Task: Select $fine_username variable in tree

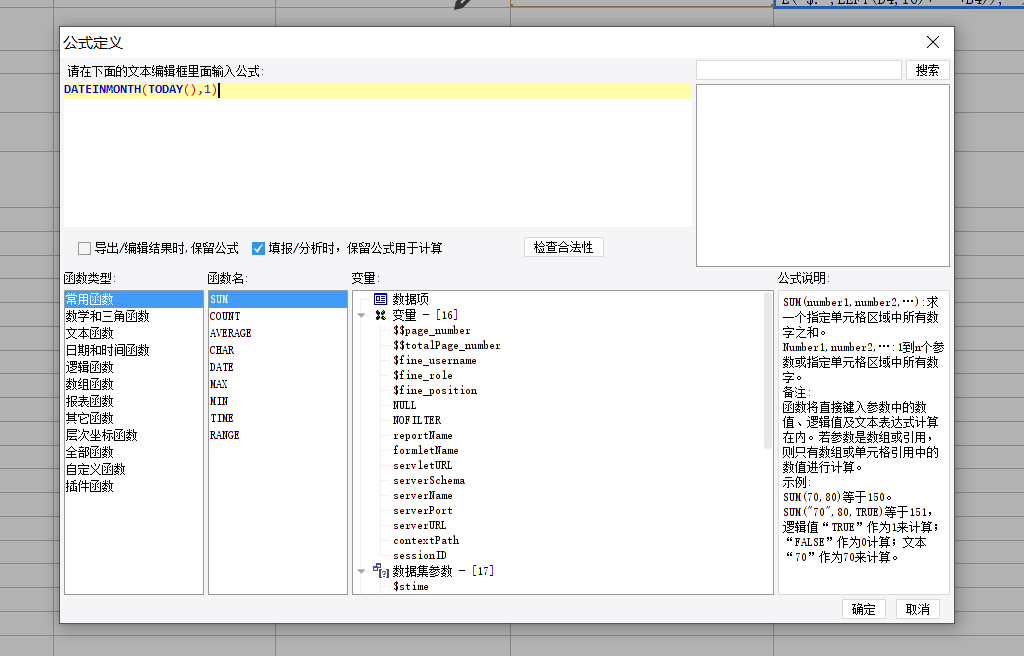Action: [434, 360]
